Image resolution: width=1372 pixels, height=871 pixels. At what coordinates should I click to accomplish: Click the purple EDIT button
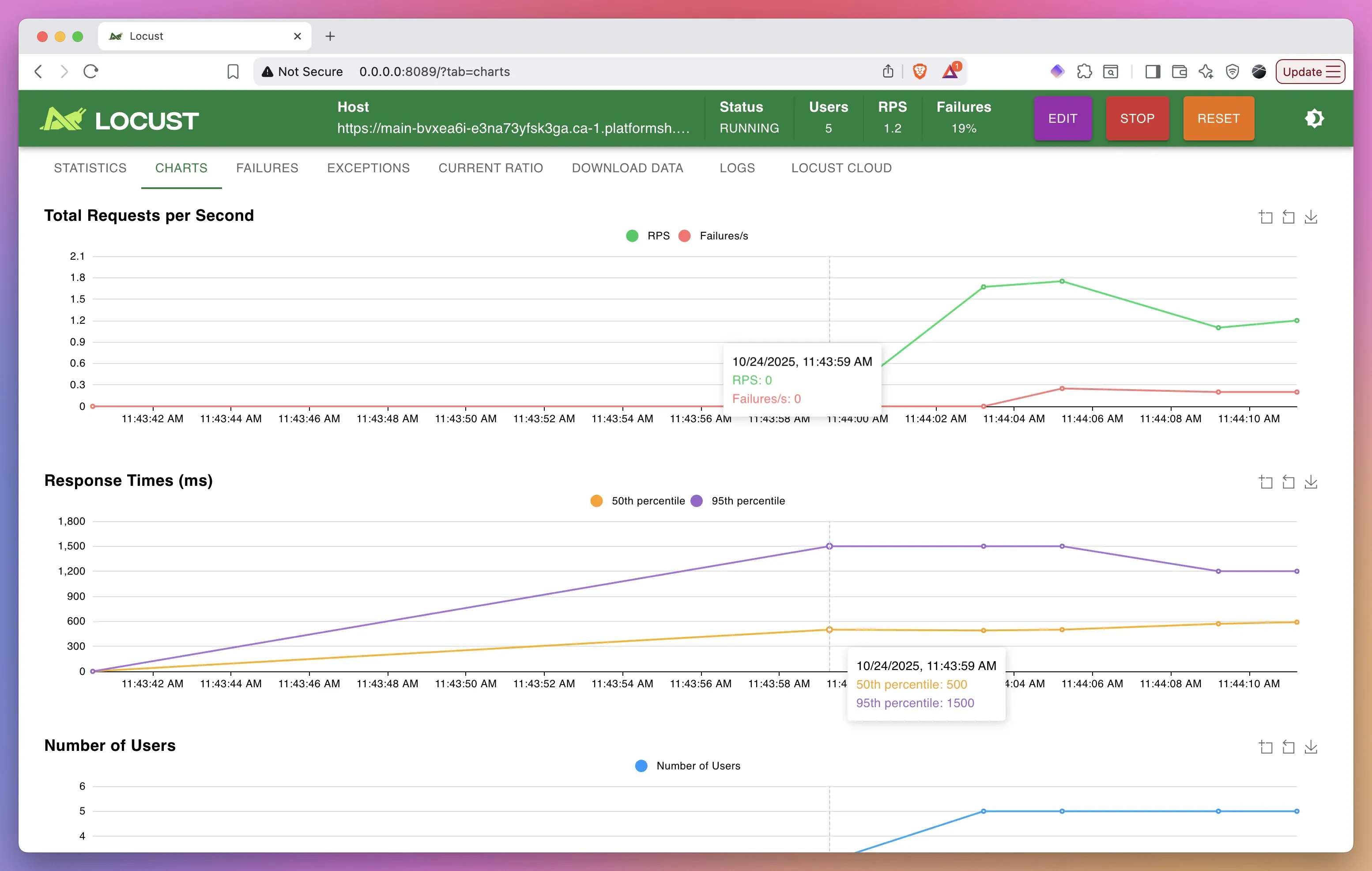click(x=1062, y=118)
